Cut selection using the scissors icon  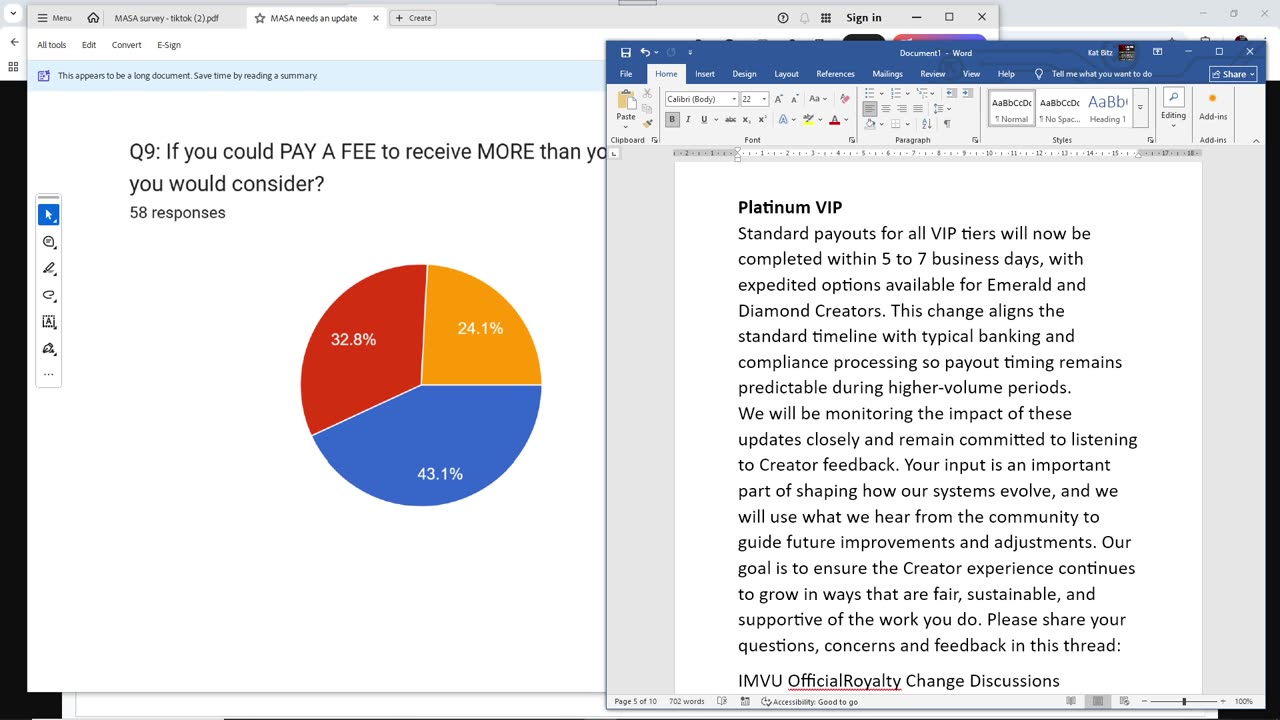(x=647, y=93)
